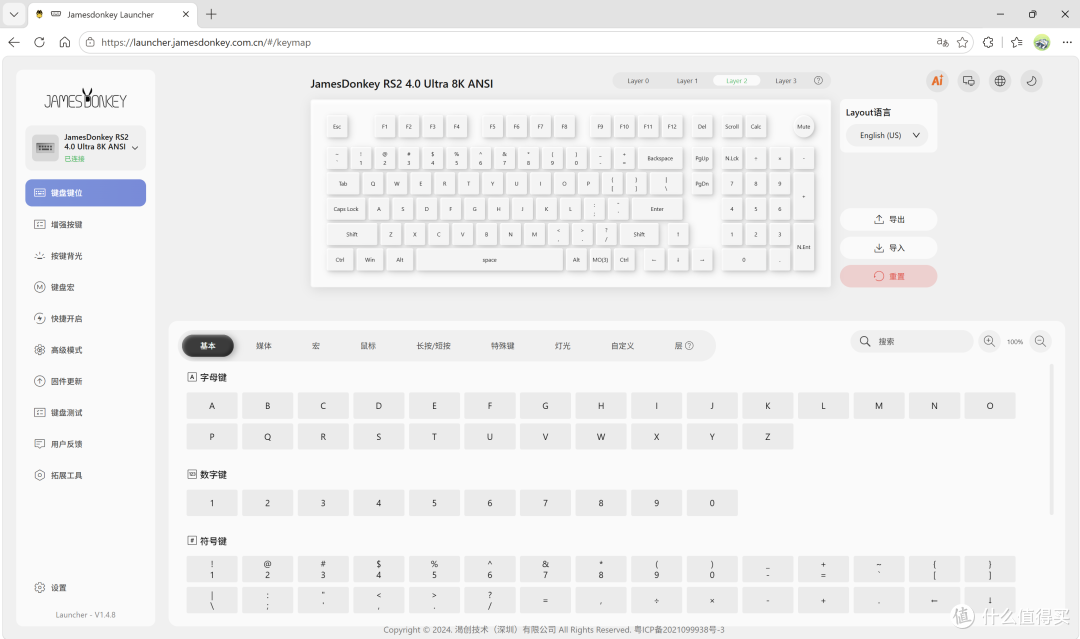Viewport: 1080px width, 639px height.
Task: Open the AI assistant icon
Action: (937, 81)
